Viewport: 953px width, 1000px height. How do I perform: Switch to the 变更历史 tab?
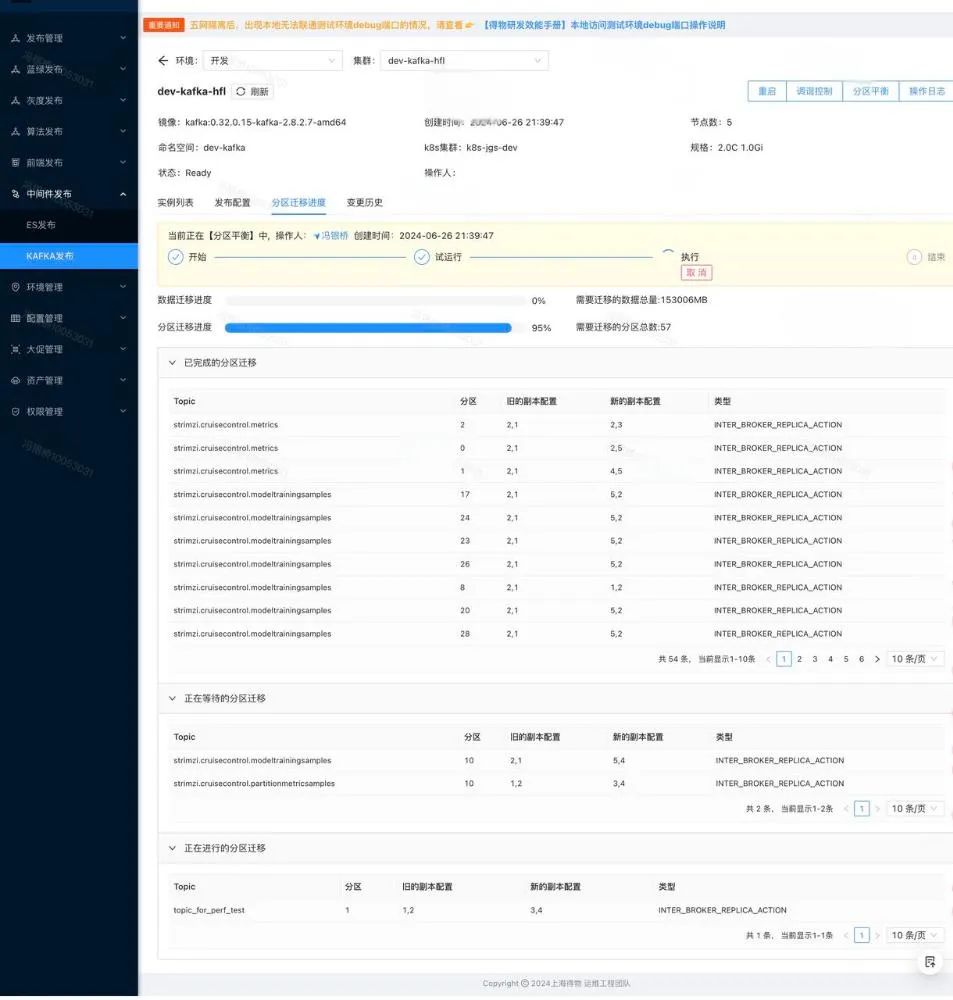pos(364,202)
